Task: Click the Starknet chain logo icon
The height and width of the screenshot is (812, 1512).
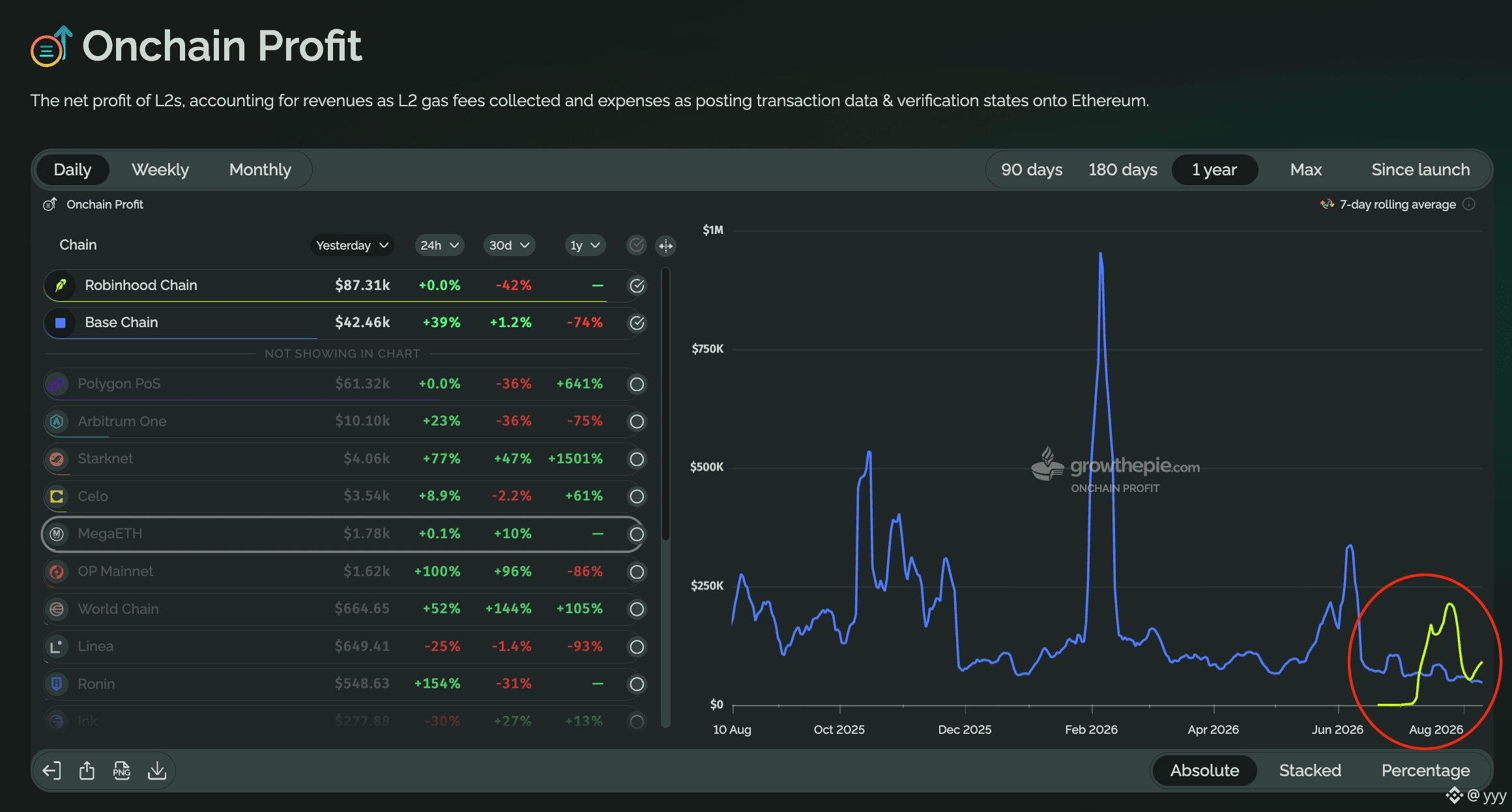Action: point(57,459)
